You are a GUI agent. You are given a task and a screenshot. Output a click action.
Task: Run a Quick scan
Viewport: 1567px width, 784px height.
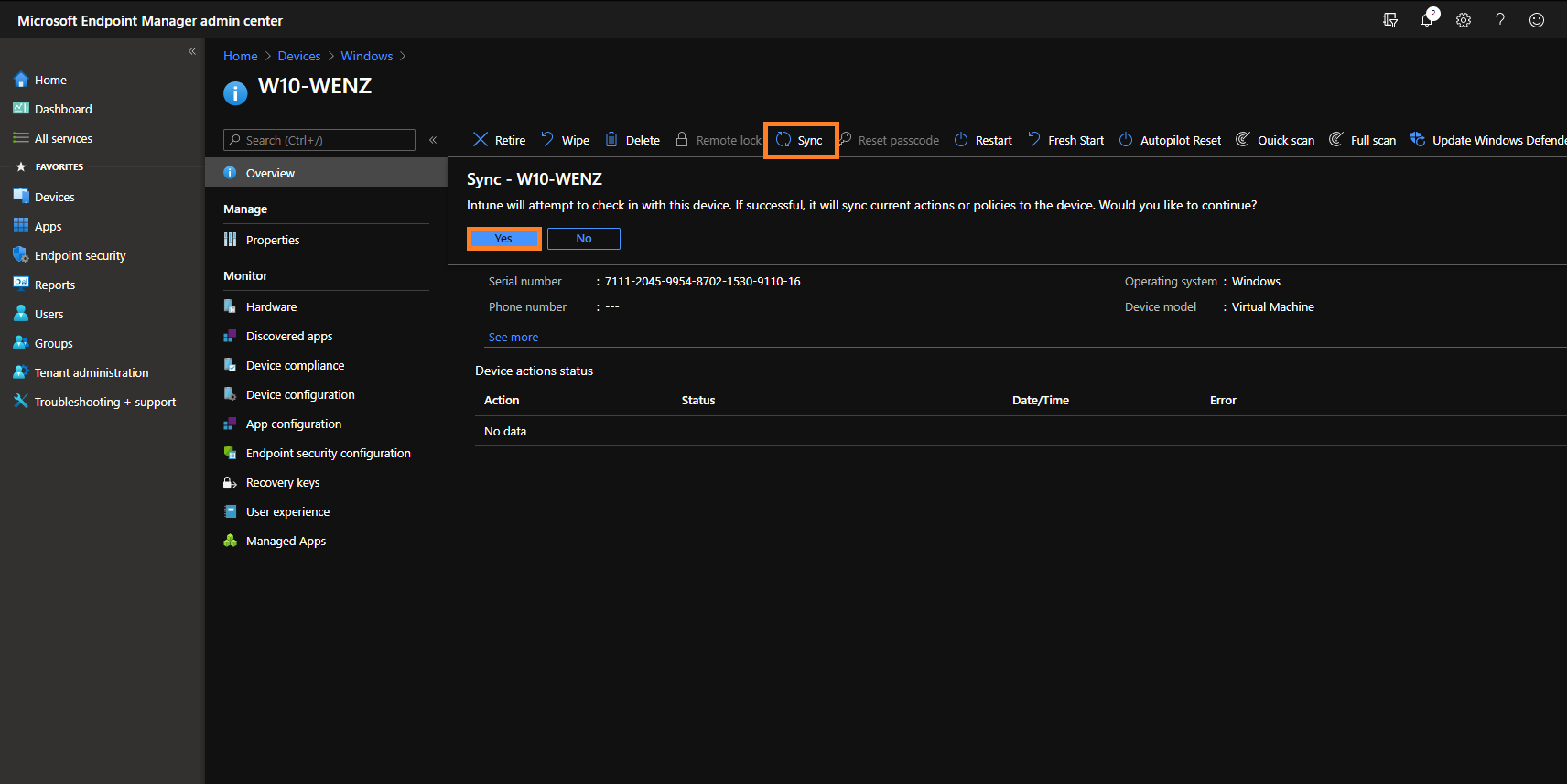pos(1275,140)
